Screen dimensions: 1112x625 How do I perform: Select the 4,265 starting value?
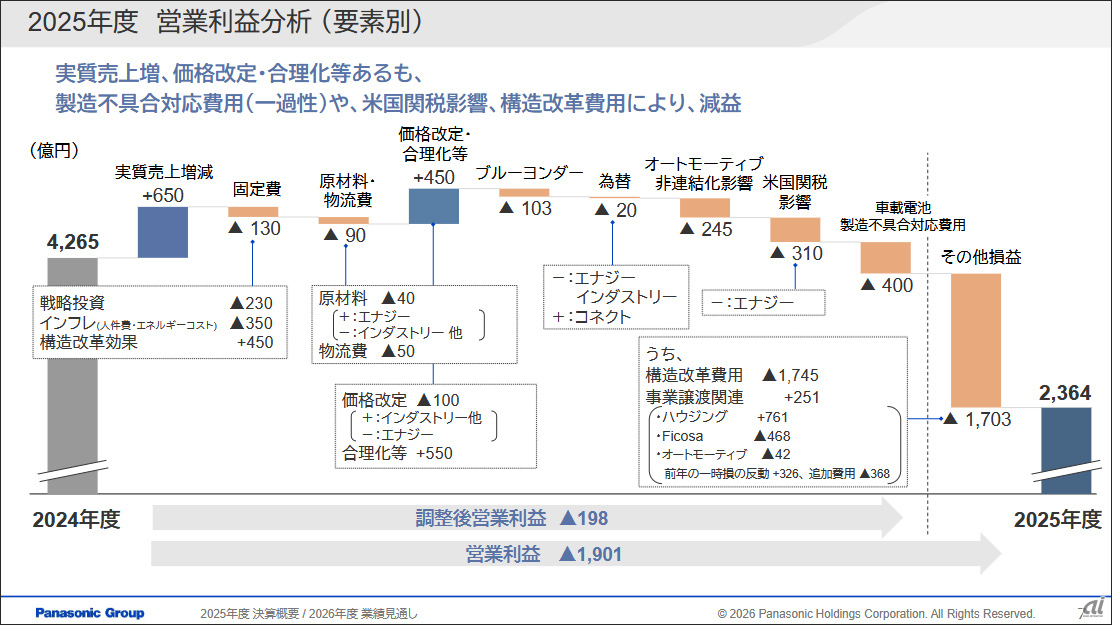(x=72, y=242)
